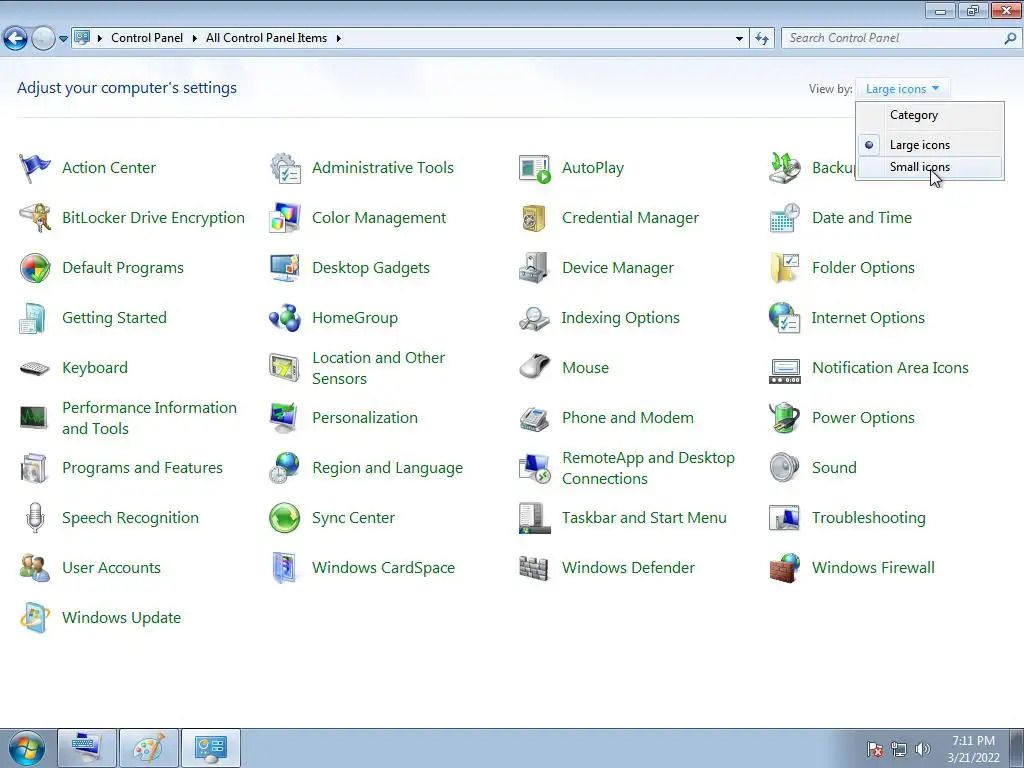This screenshot has height=768, width=1024.
Task: Click the Forward navigation button
Action: pos(43,39)
